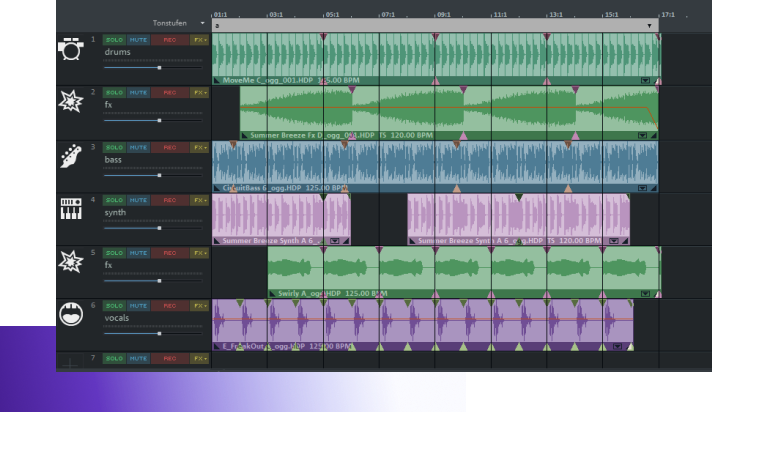Open FX dropdown on fx track 5
Screen dimensions: 774x475
(199, 253)
